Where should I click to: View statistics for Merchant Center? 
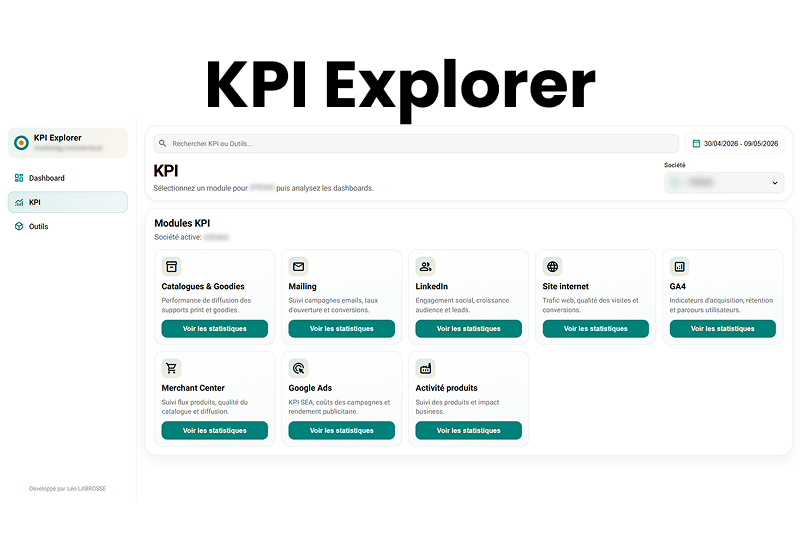[x=215, y=430]
